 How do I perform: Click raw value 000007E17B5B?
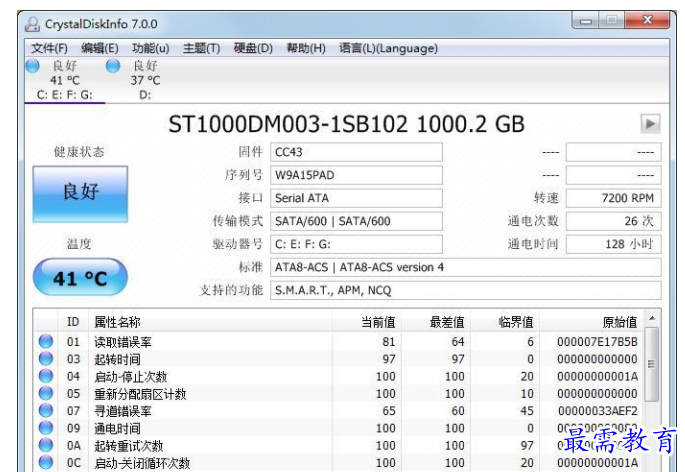(597, 342)
